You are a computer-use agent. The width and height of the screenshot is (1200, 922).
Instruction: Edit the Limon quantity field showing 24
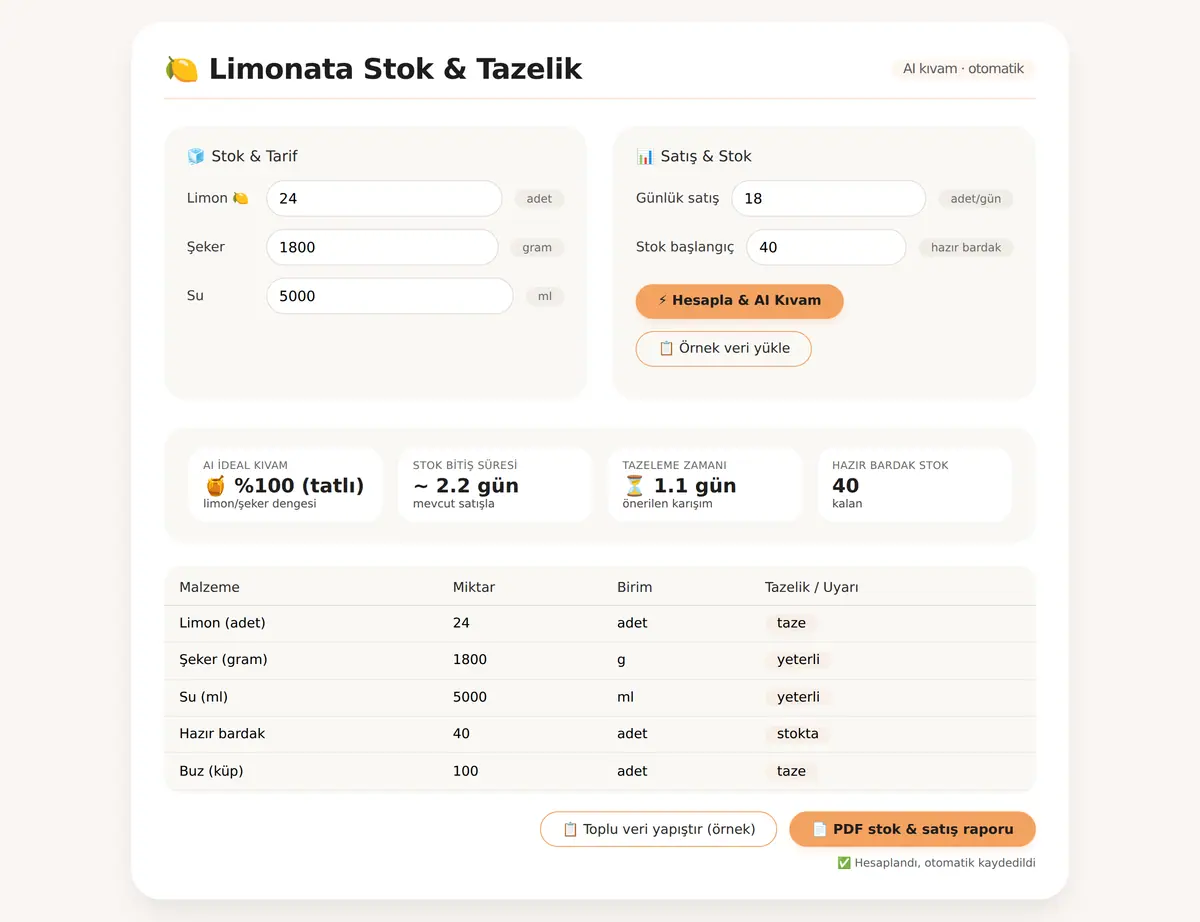[x=384, y=198]
